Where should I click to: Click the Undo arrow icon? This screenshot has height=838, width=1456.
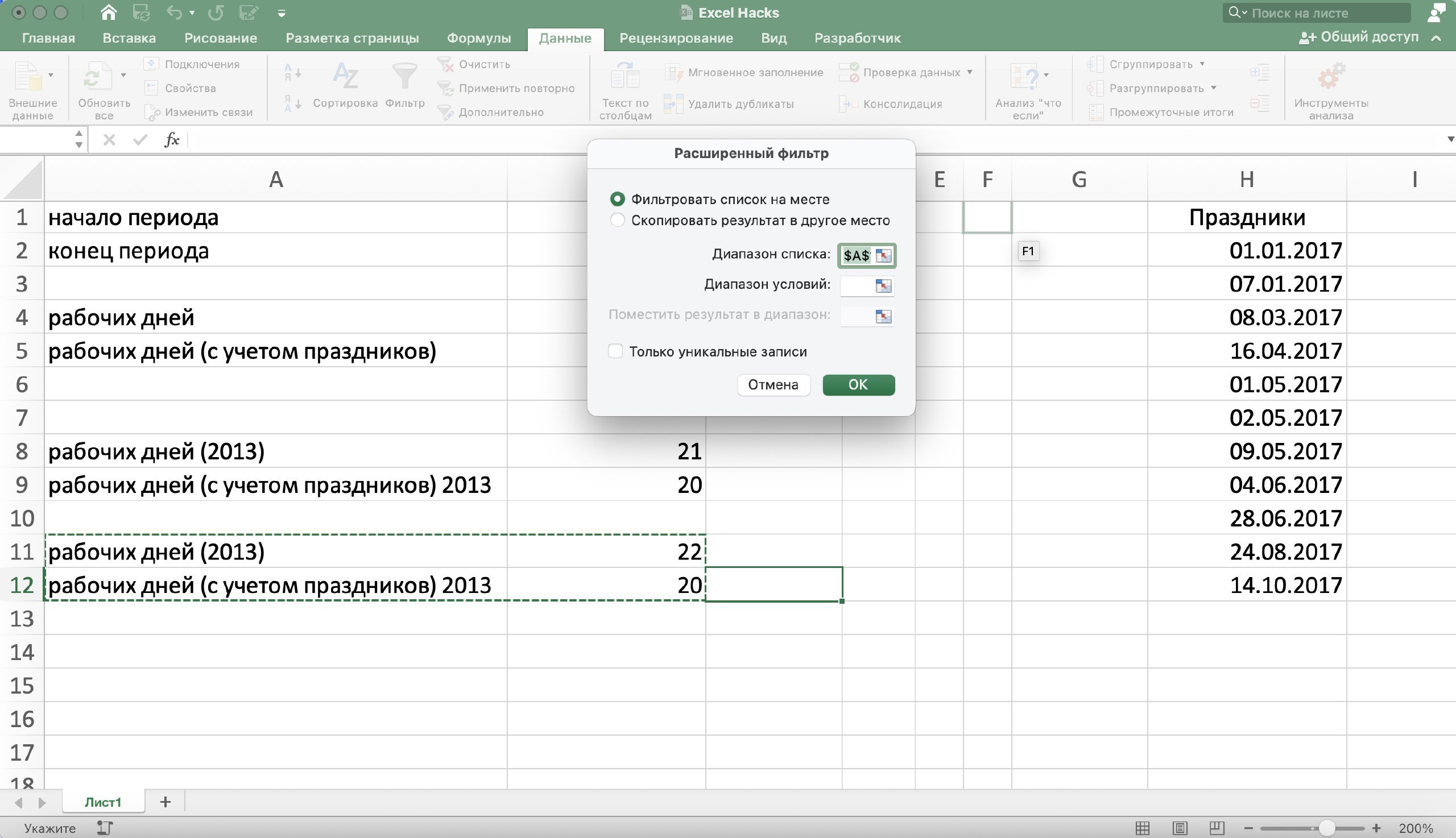tap(175, 12)
